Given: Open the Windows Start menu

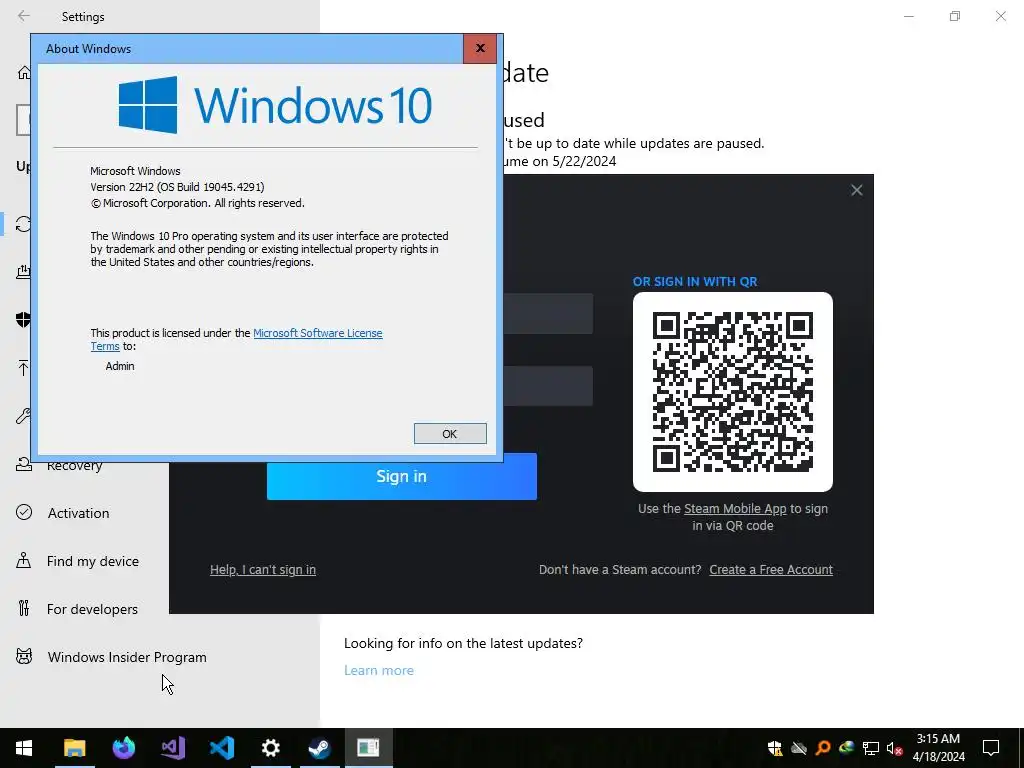Looking at the screenshot, I should click(24, 748).
